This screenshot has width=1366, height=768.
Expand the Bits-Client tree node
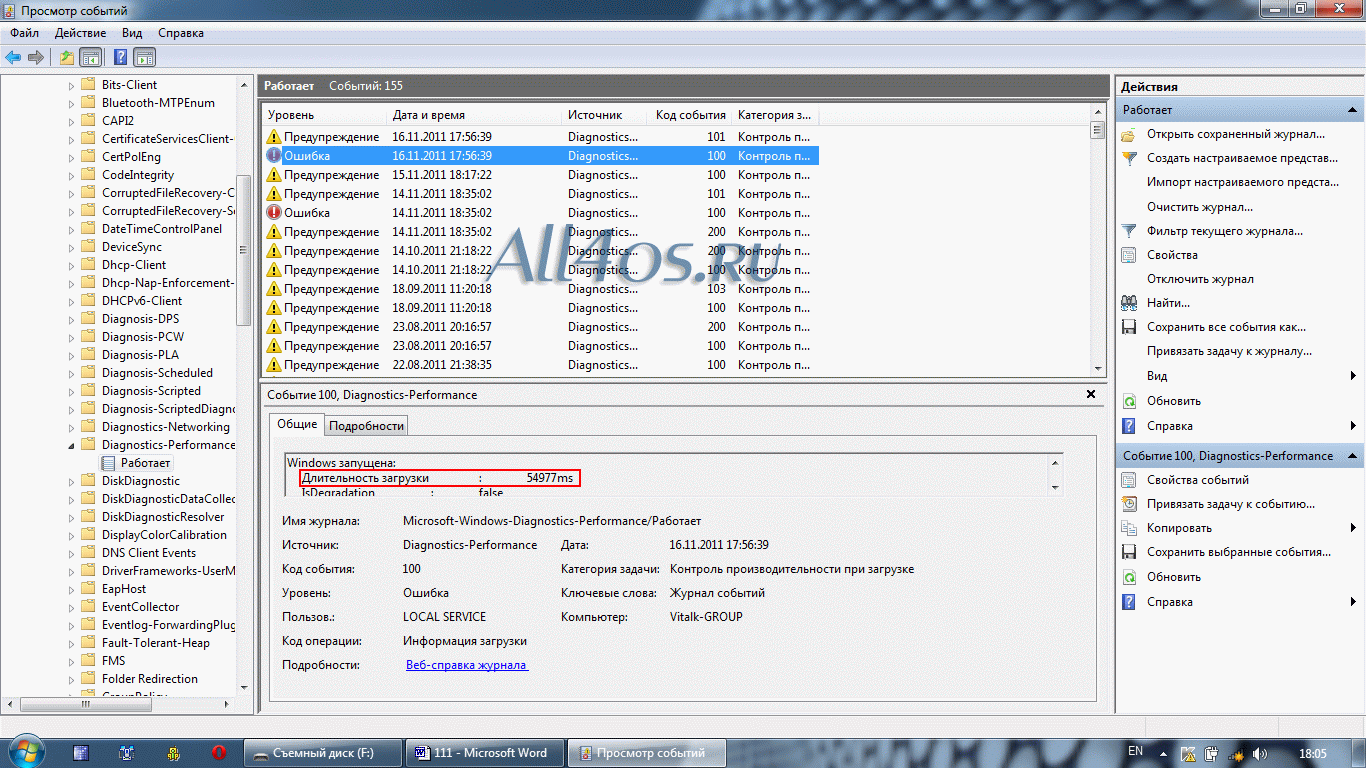(x=71, y=85)
